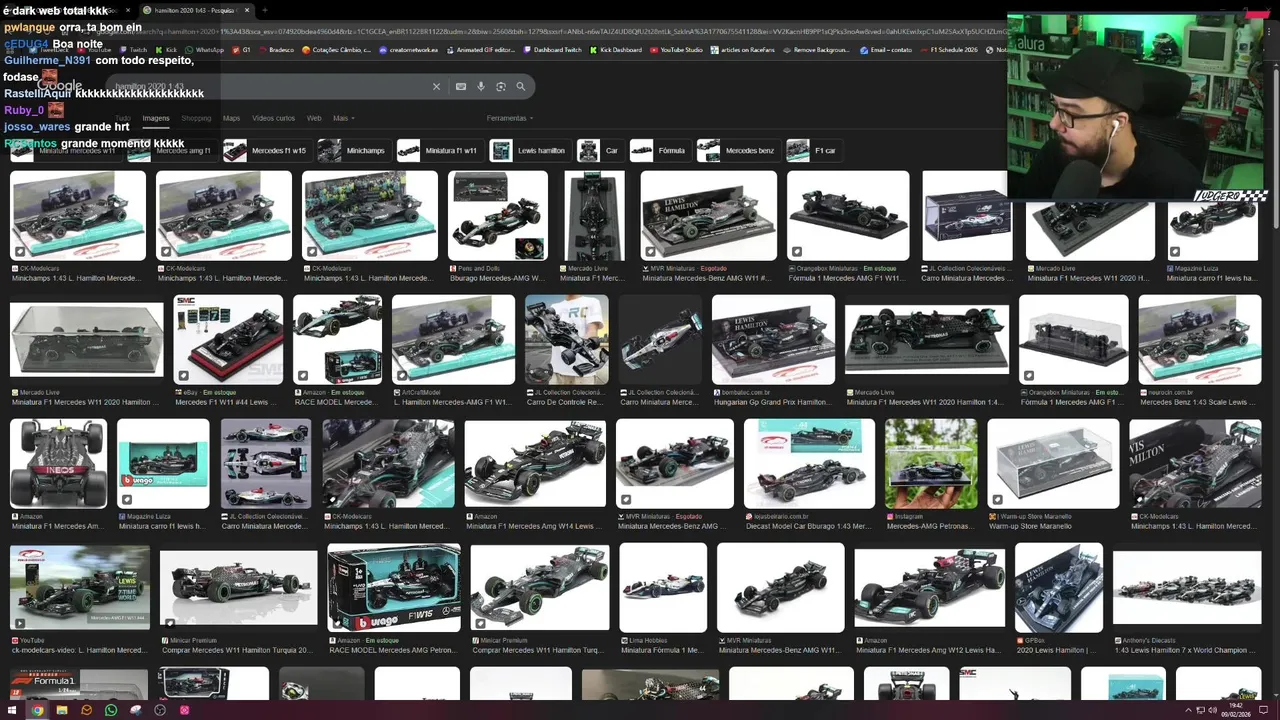Viewport: 1280px width, 720px height.
Task: Open the Email – contato bookmark
Action: point(886,50)
